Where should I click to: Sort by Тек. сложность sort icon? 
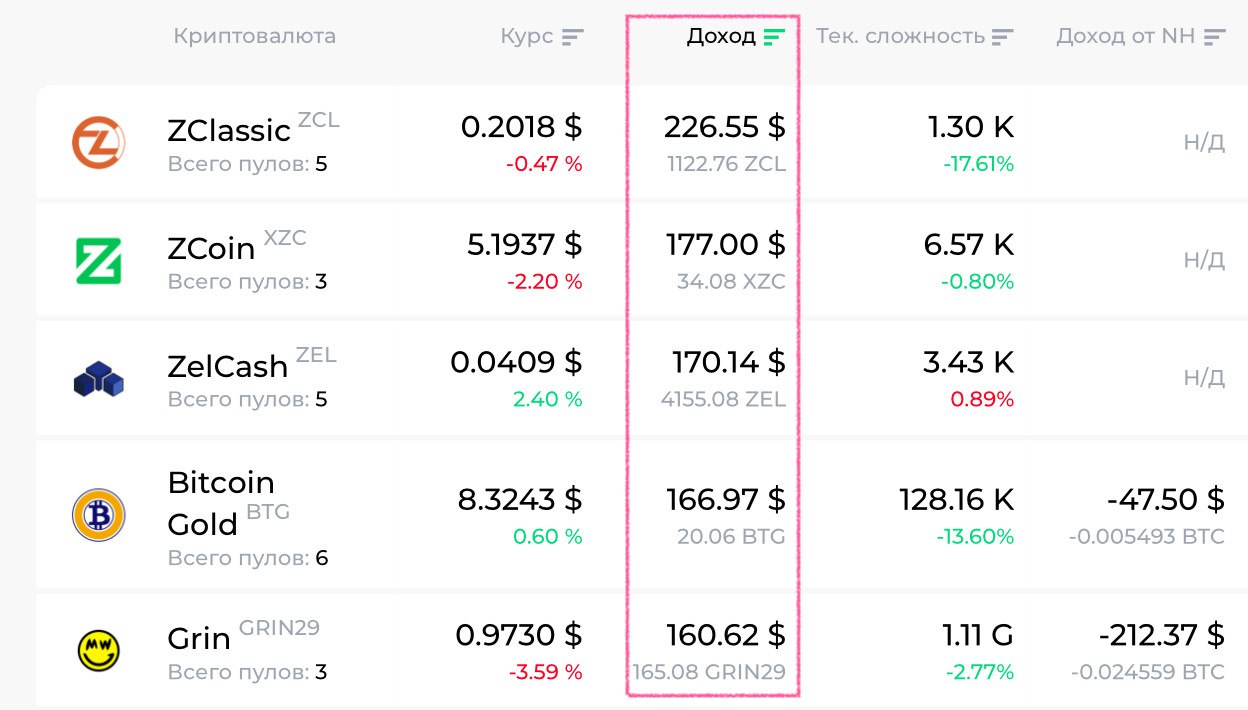[x=1002, y=38]
